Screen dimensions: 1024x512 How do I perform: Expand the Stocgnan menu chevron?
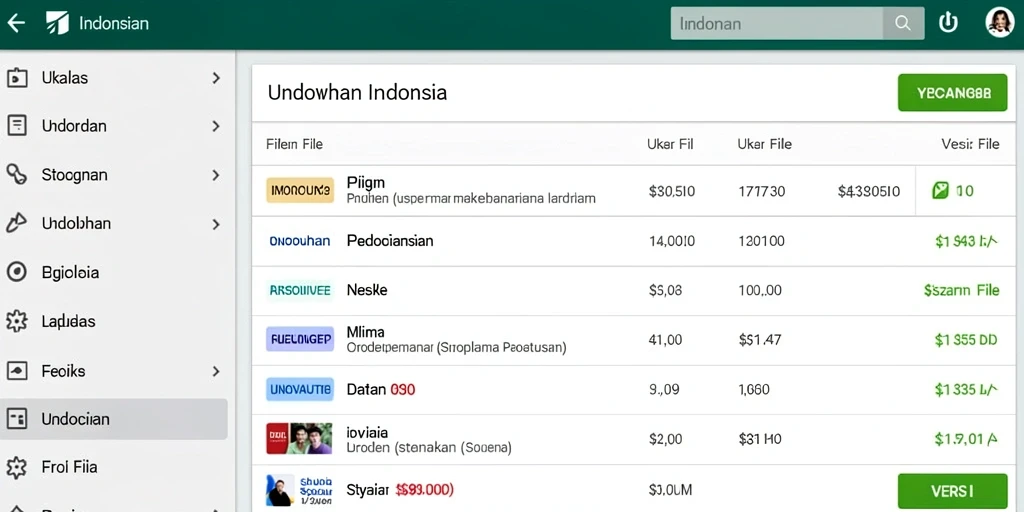pyautogui.click(x=216, y=175)
